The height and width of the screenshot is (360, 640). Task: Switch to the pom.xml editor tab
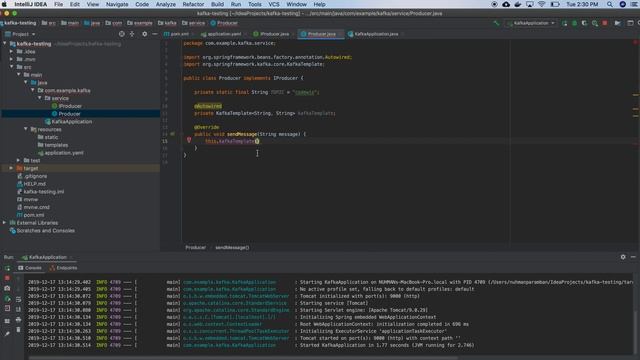(x=176, y=34)
